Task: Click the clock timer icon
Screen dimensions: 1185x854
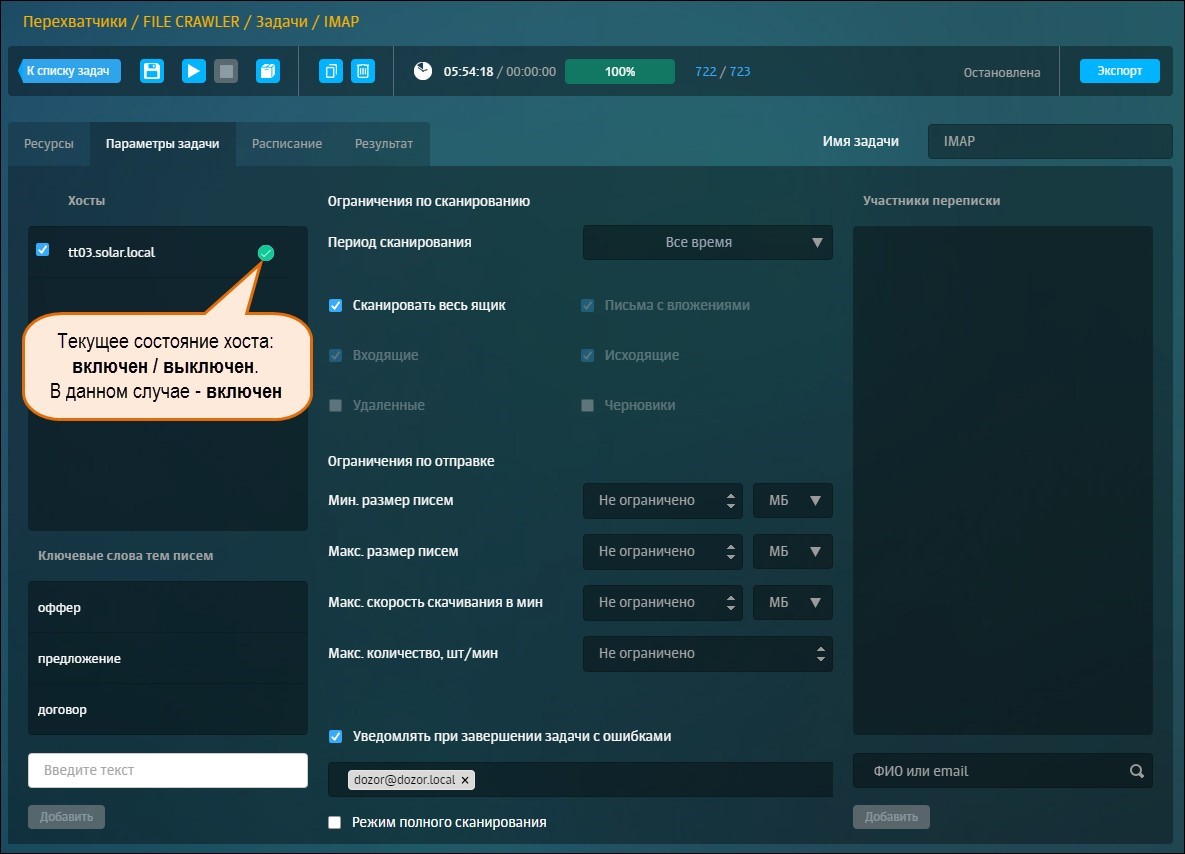Action: coord(422,71)
